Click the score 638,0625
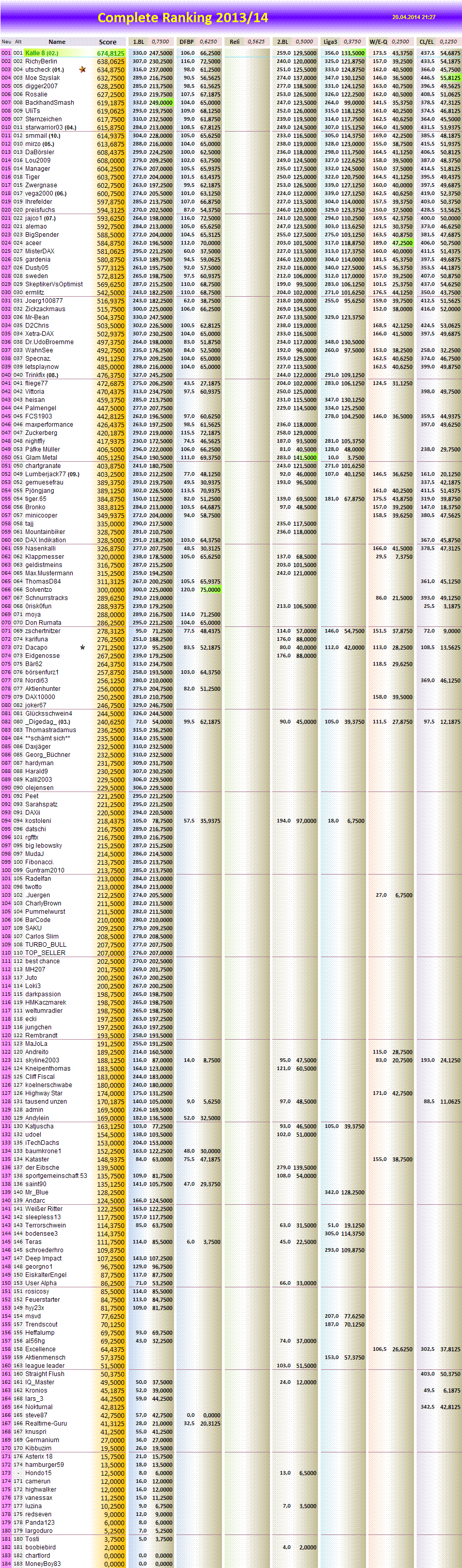This screenshot has width=462, height=1568. pyautogui.click(x=111, y=61)
